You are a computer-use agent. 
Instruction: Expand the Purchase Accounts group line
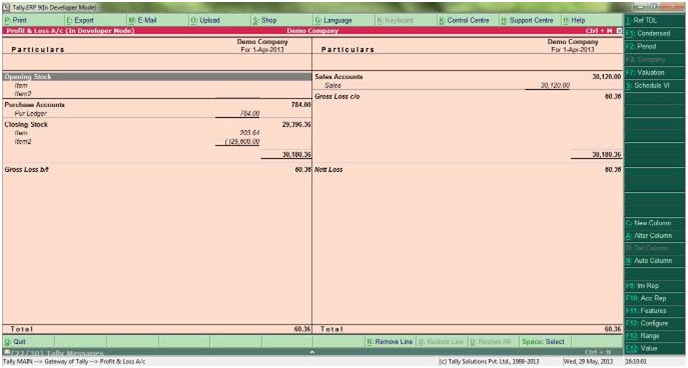tap(157, 105)
